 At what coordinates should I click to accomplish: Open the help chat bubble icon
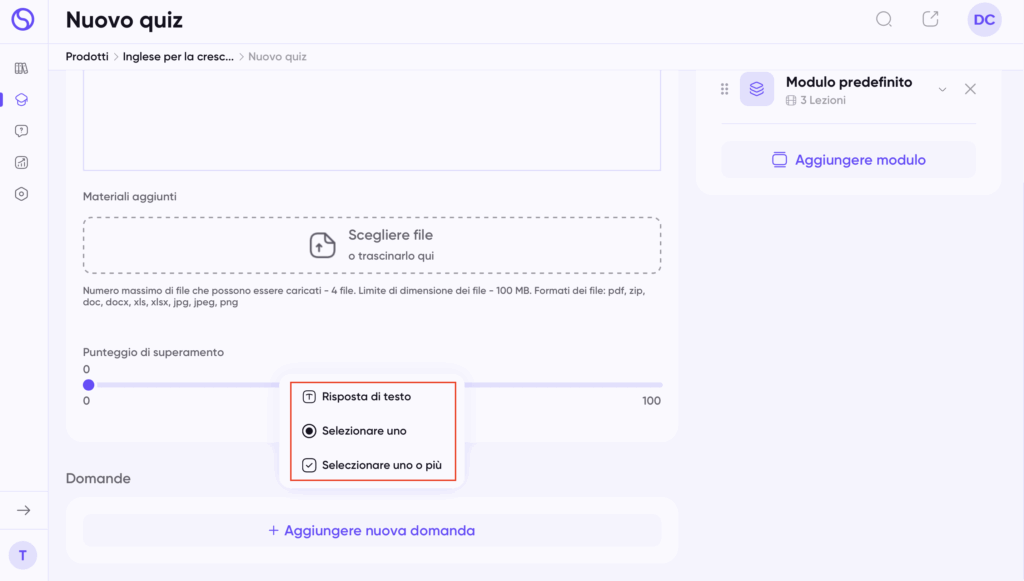[x=22, y=131]
